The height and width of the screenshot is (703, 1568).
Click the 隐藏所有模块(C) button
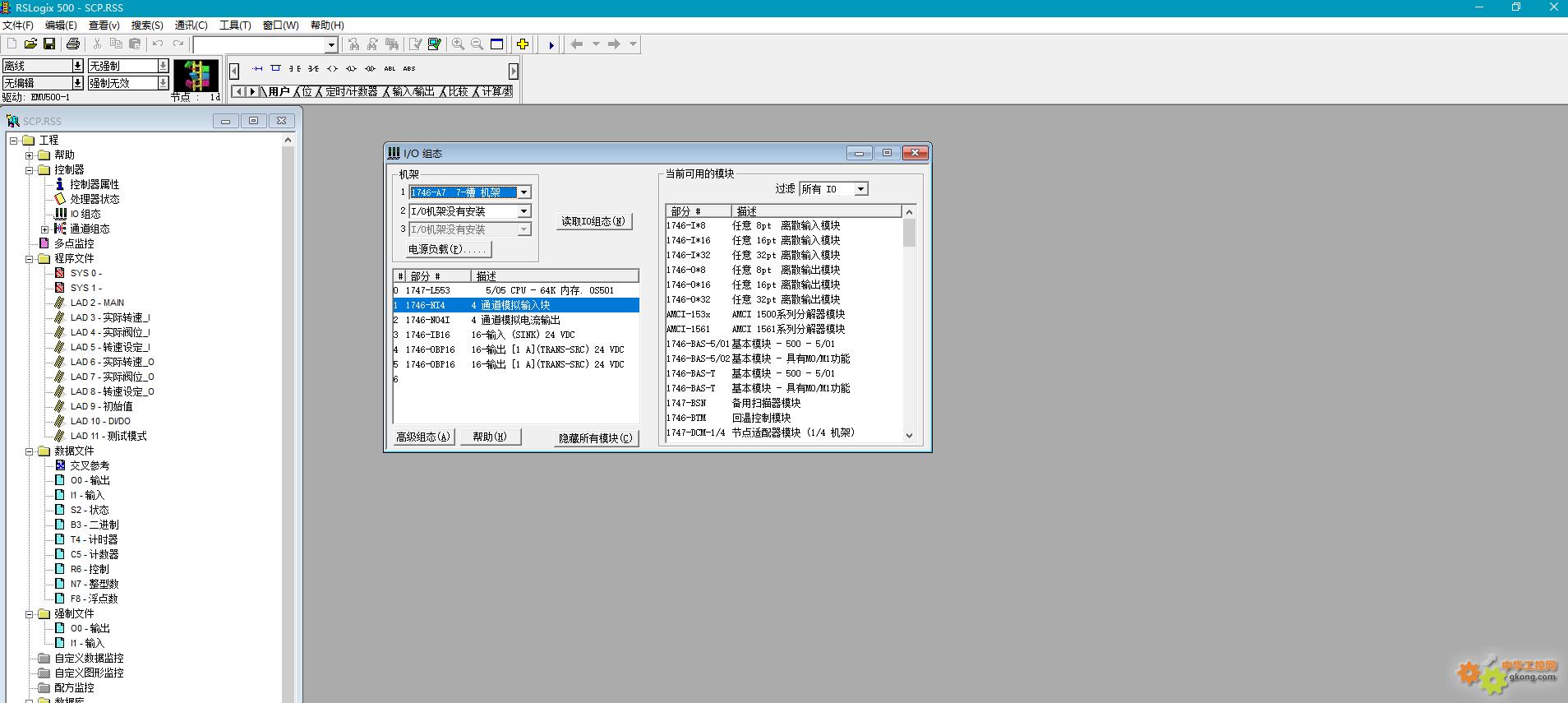596,438
